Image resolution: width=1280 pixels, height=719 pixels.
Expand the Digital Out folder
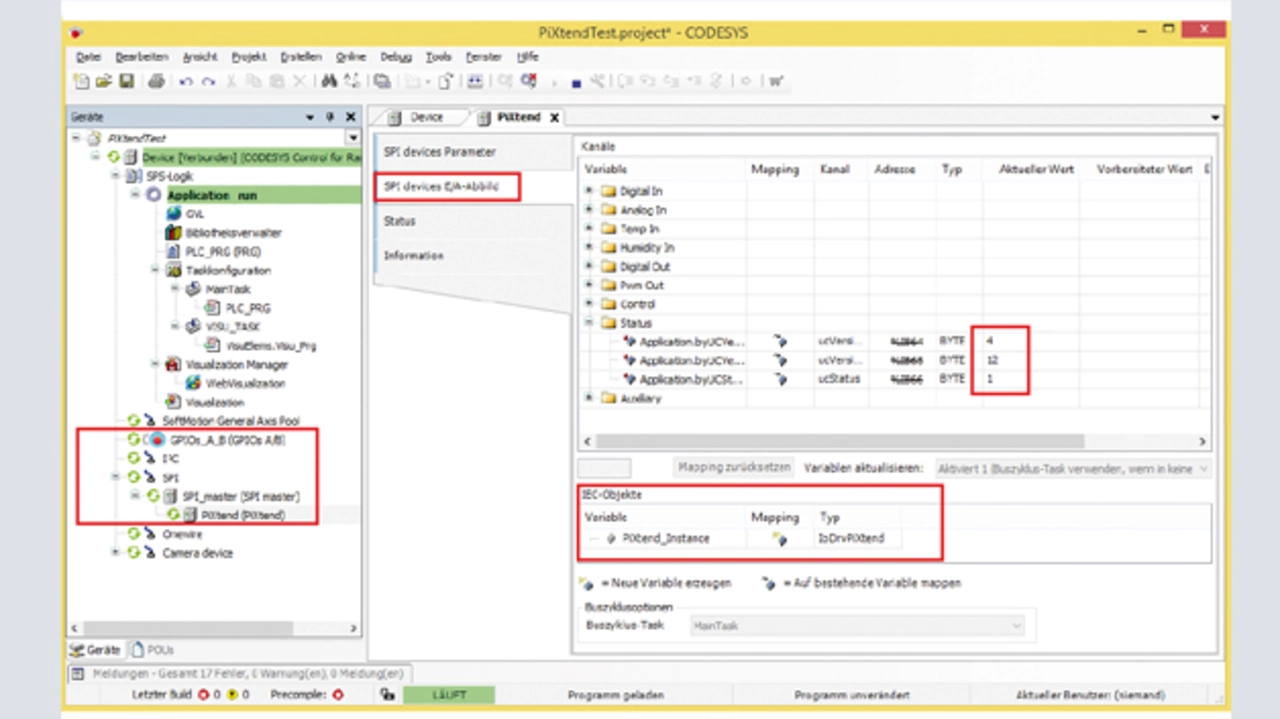click(589, 267)
